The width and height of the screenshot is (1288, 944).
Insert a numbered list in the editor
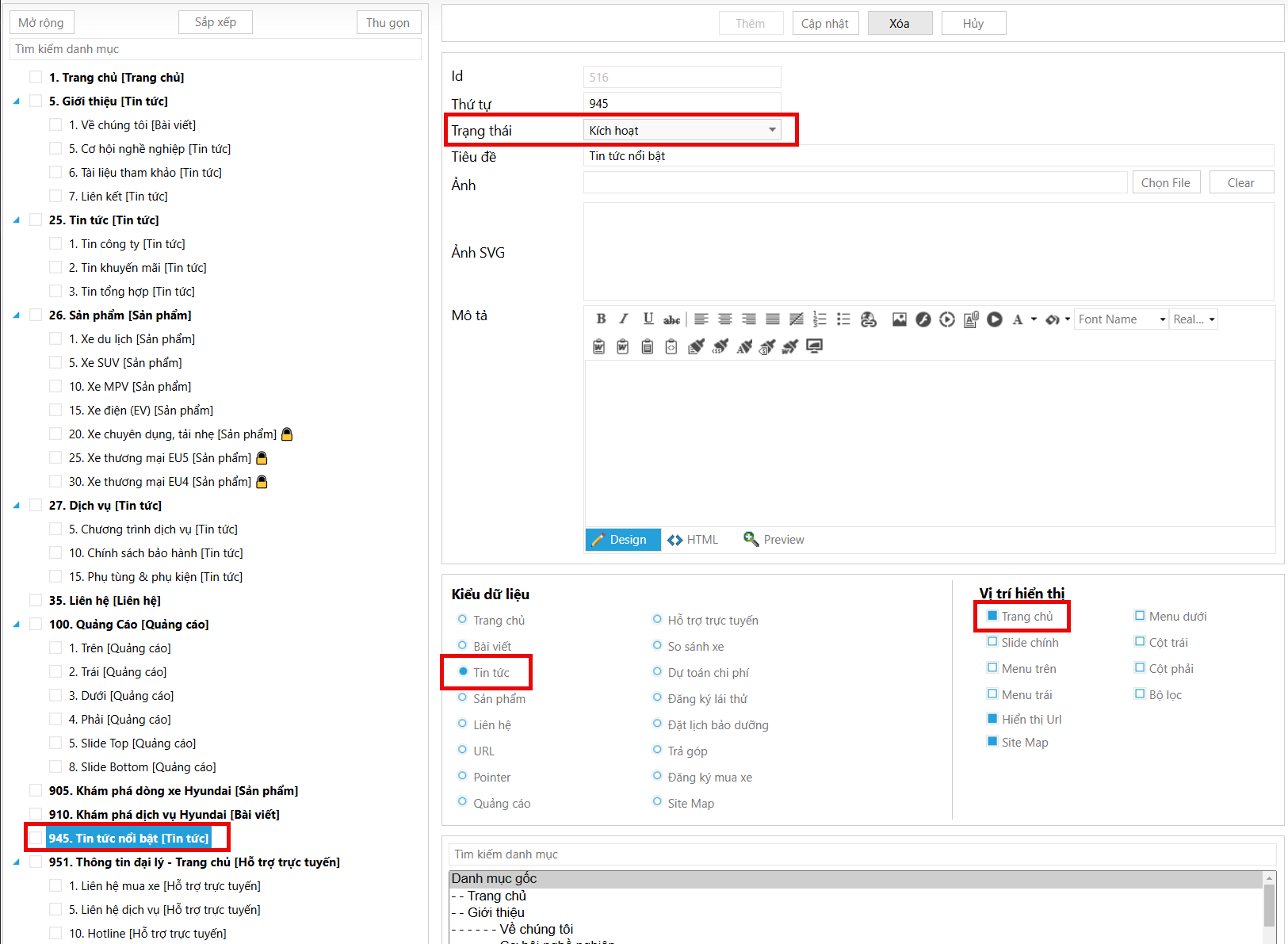coord(820,319)
